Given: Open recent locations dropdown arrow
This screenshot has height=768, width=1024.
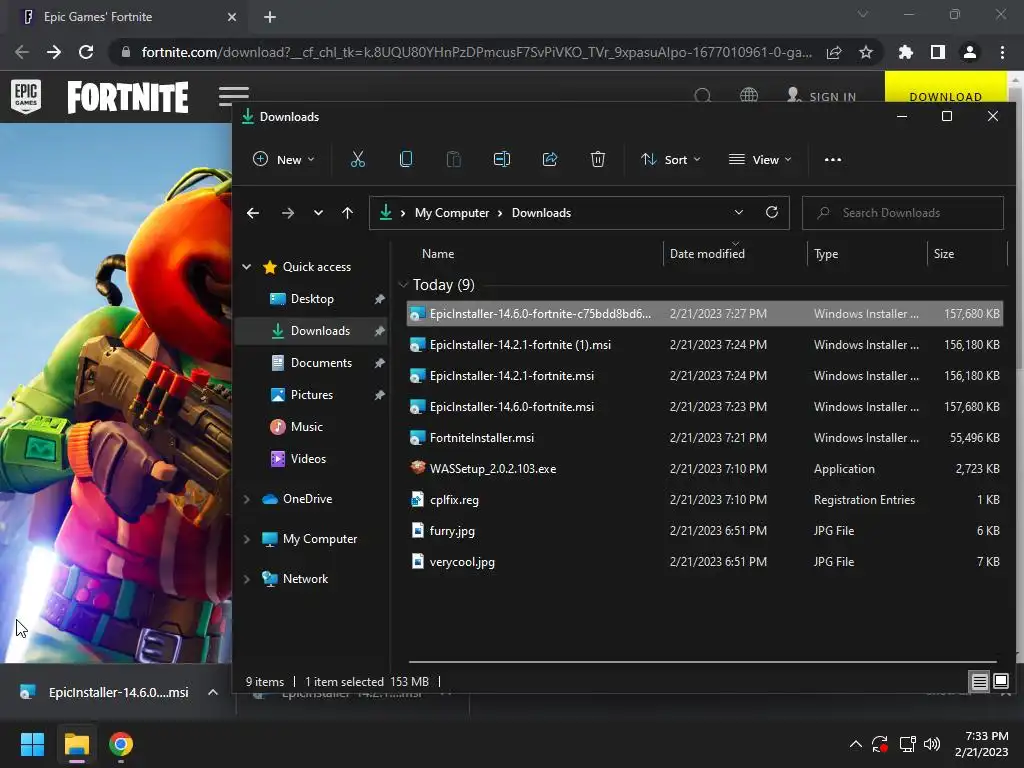Looking at the screenshot, I should pyautogui.click(x=318, y=213).
